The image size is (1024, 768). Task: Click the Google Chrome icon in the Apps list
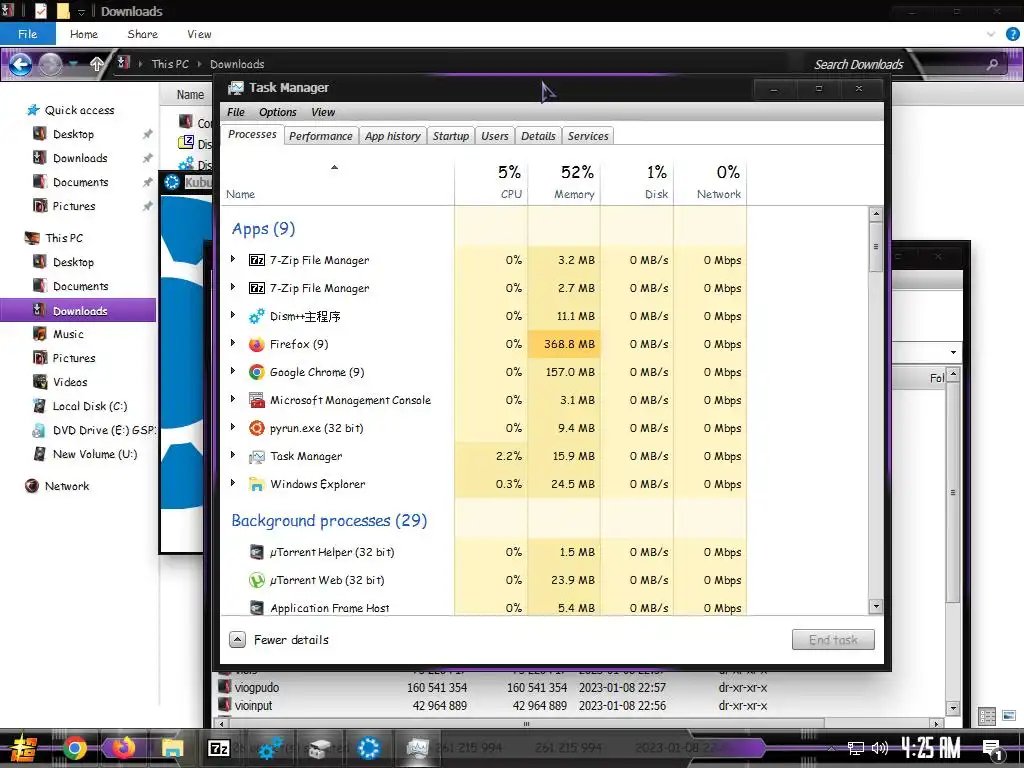click(x=257, y=372)
